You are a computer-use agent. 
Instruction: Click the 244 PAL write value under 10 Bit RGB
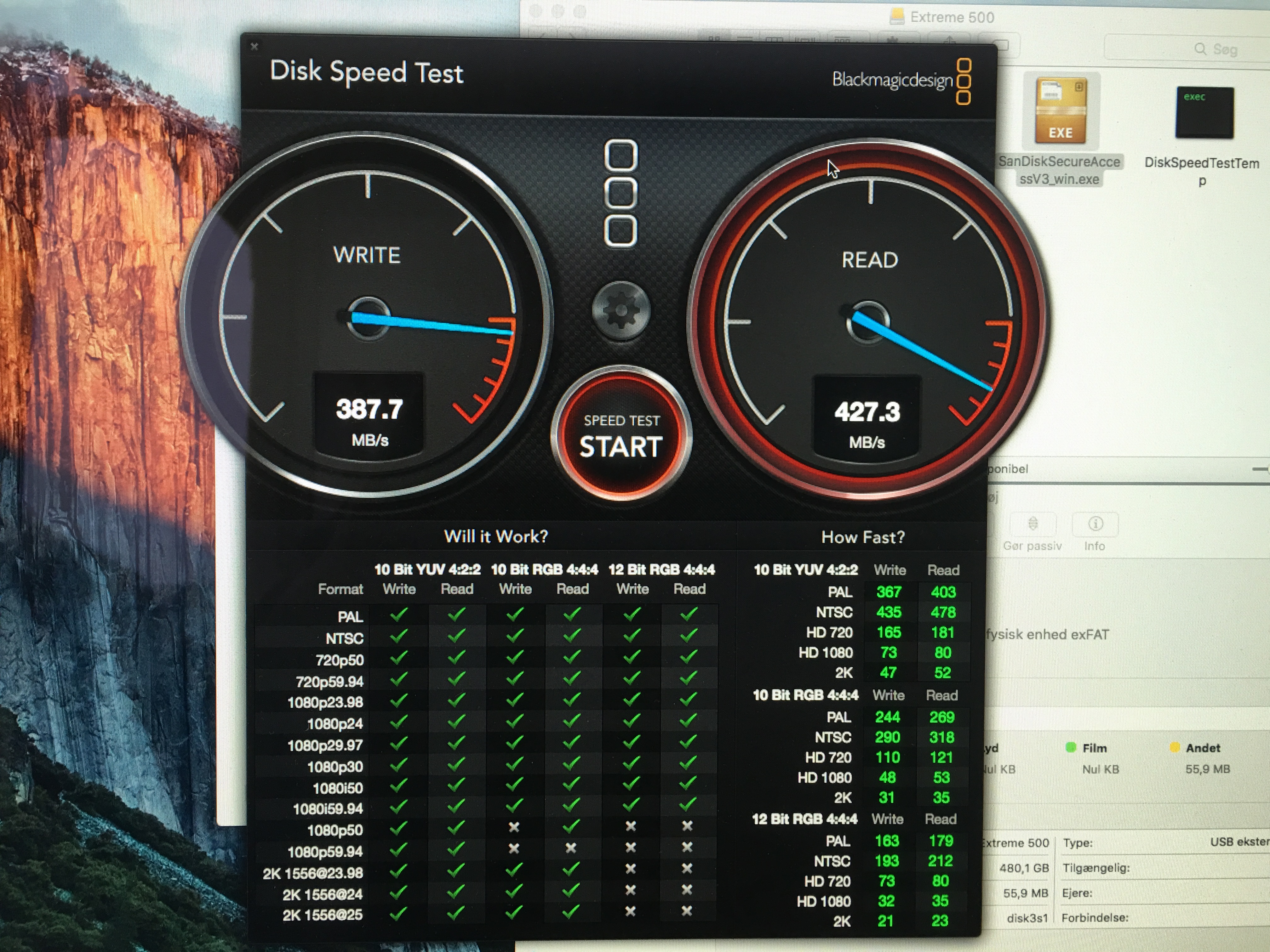[888, 717]
